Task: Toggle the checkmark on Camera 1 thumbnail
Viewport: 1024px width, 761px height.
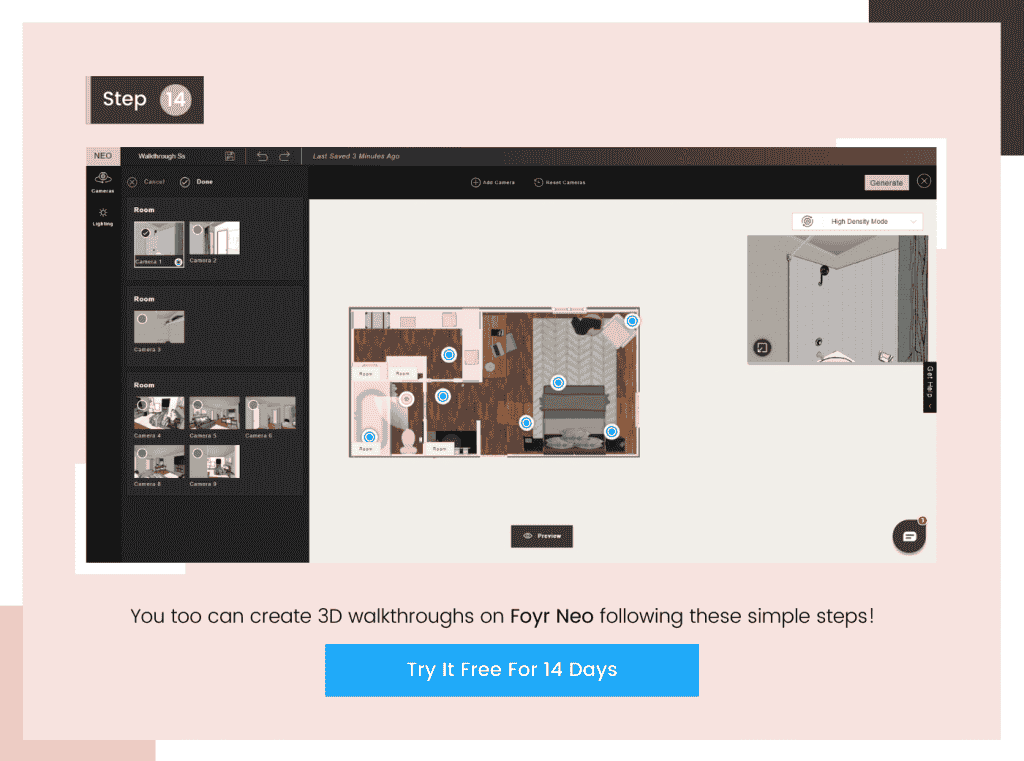Action: coord(143,235)
